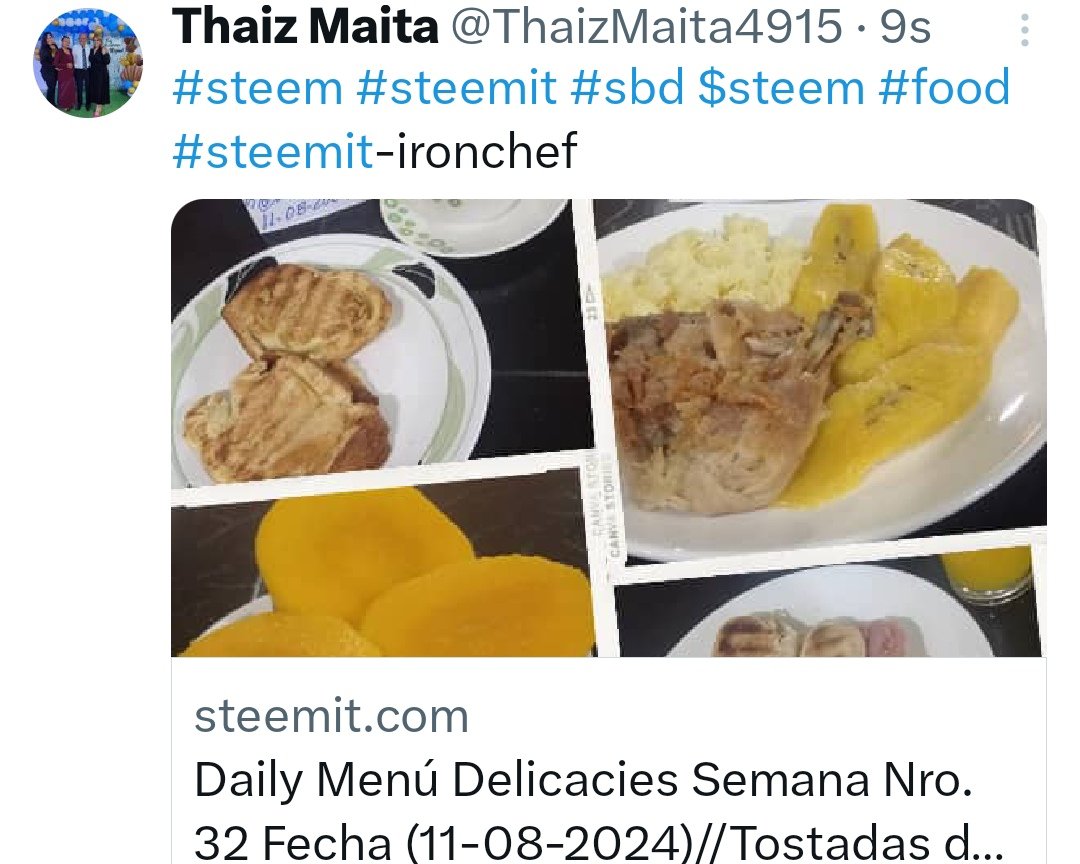Open the 9s tweet timestamp
The width and height of the screenshot is (1080, 864).
[905, 27]
